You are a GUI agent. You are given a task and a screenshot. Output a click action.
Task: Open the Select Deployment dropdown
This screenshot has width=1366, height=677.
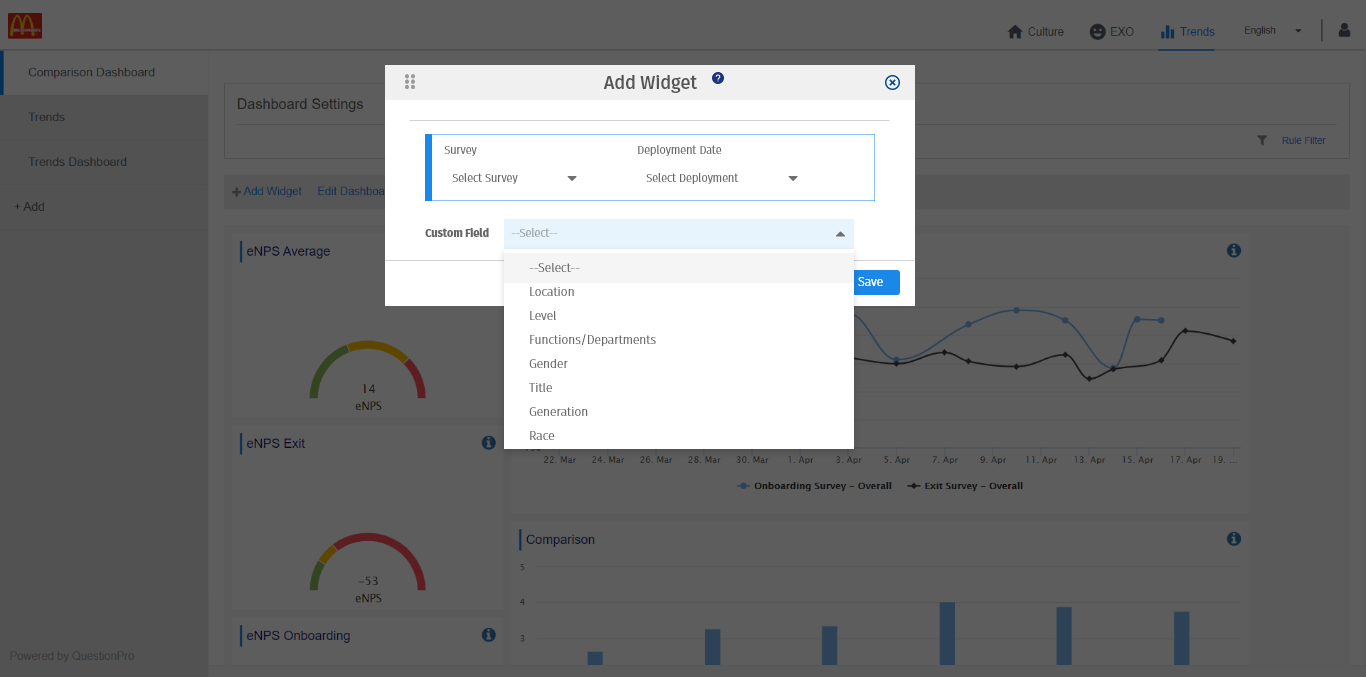pos(721,178)
